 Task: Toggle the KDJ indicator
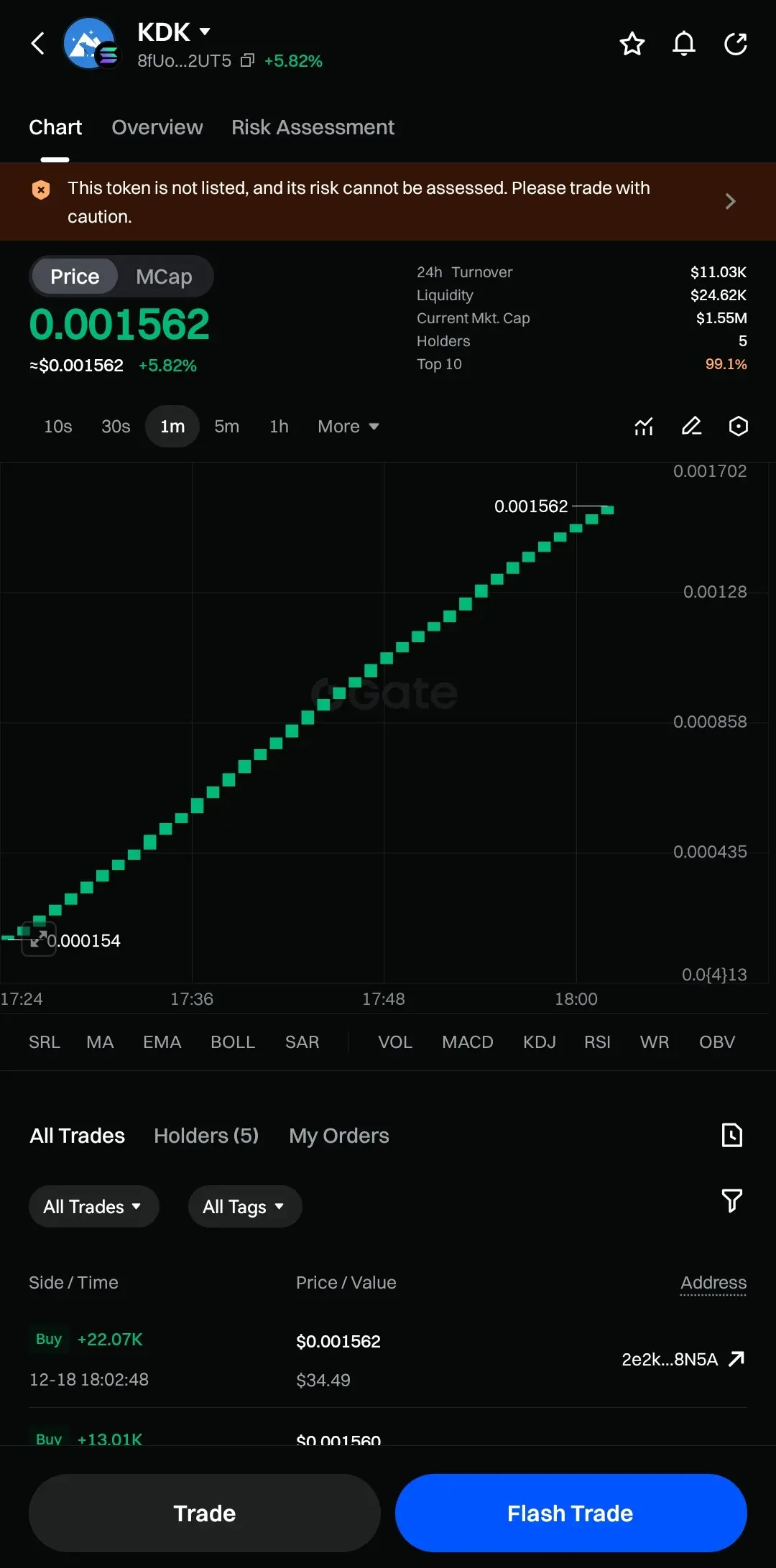click(540, 1042)
